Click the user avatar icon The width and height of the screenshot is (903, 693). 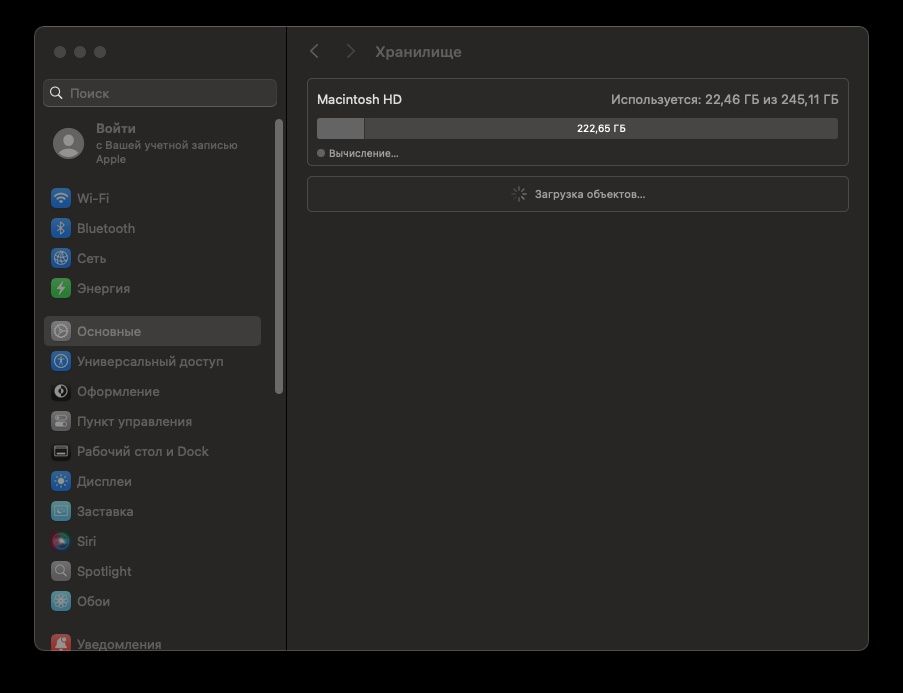[69, 143]
